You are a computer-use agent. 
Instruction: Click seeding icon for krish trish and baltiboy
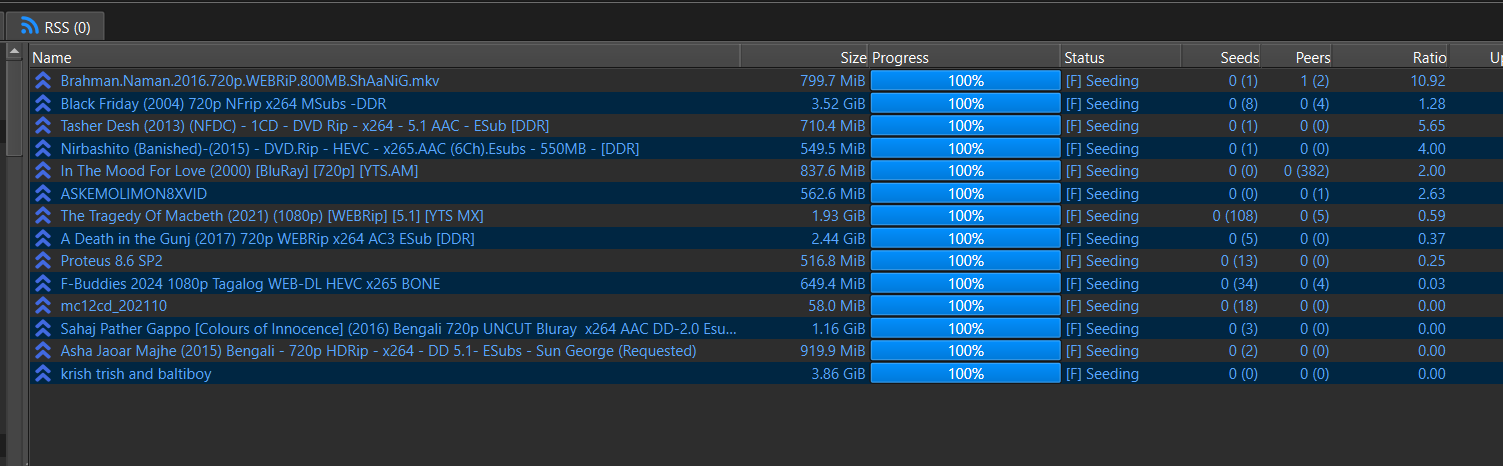pyautogui.click(x=43, y=373)
